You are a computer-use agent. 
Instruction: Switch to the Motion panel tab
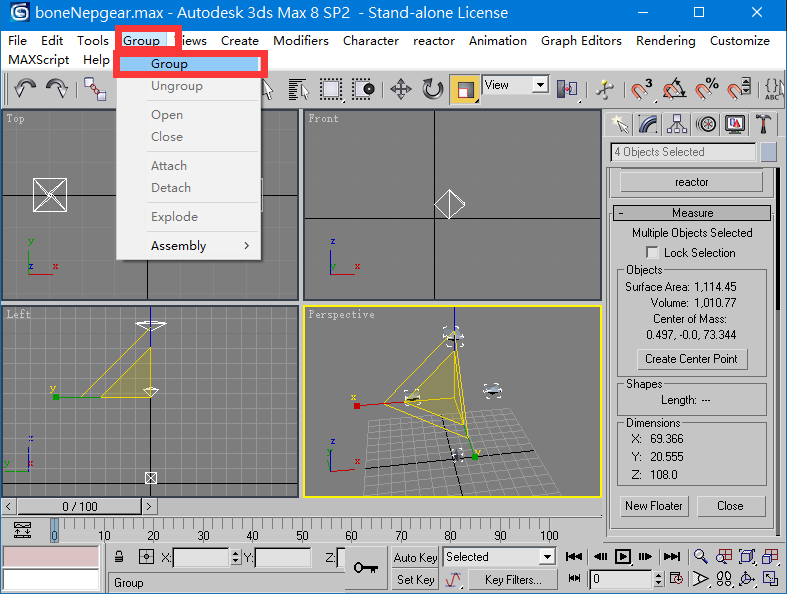pyautogui.click(x=707, y=124)
